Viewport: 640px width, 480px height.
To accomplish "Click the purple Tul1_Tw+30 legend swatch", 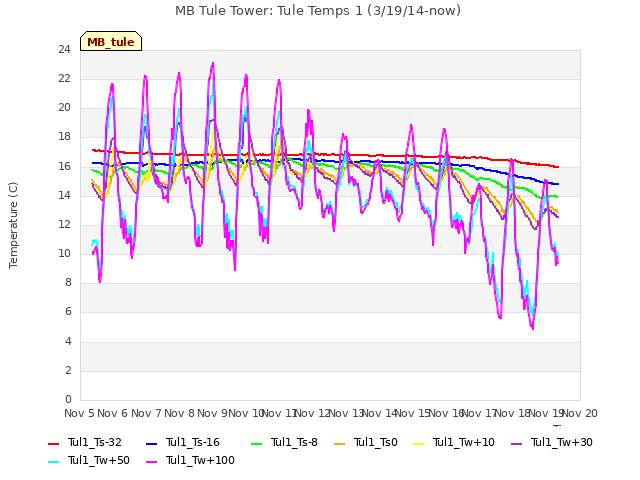I will tap(517, 443).
